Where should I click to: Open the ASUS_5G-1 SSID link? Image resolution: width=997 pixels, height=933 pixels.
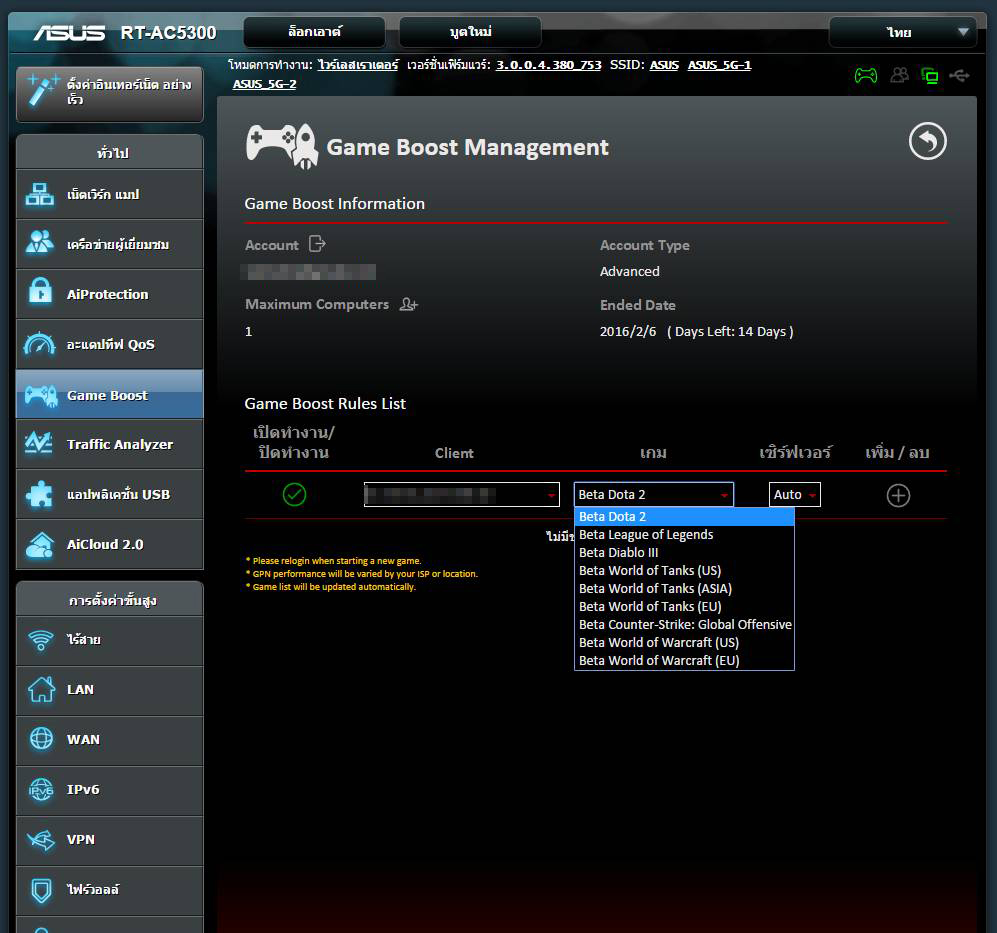[x=719, y=65]
